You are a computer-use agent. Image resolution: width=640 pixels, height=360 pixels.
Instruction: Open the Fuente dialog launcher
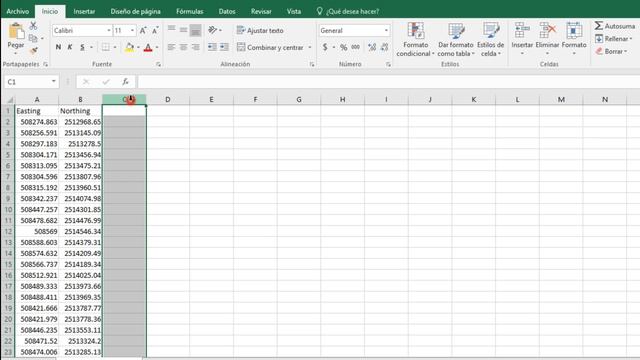click(x=158, y=64)
